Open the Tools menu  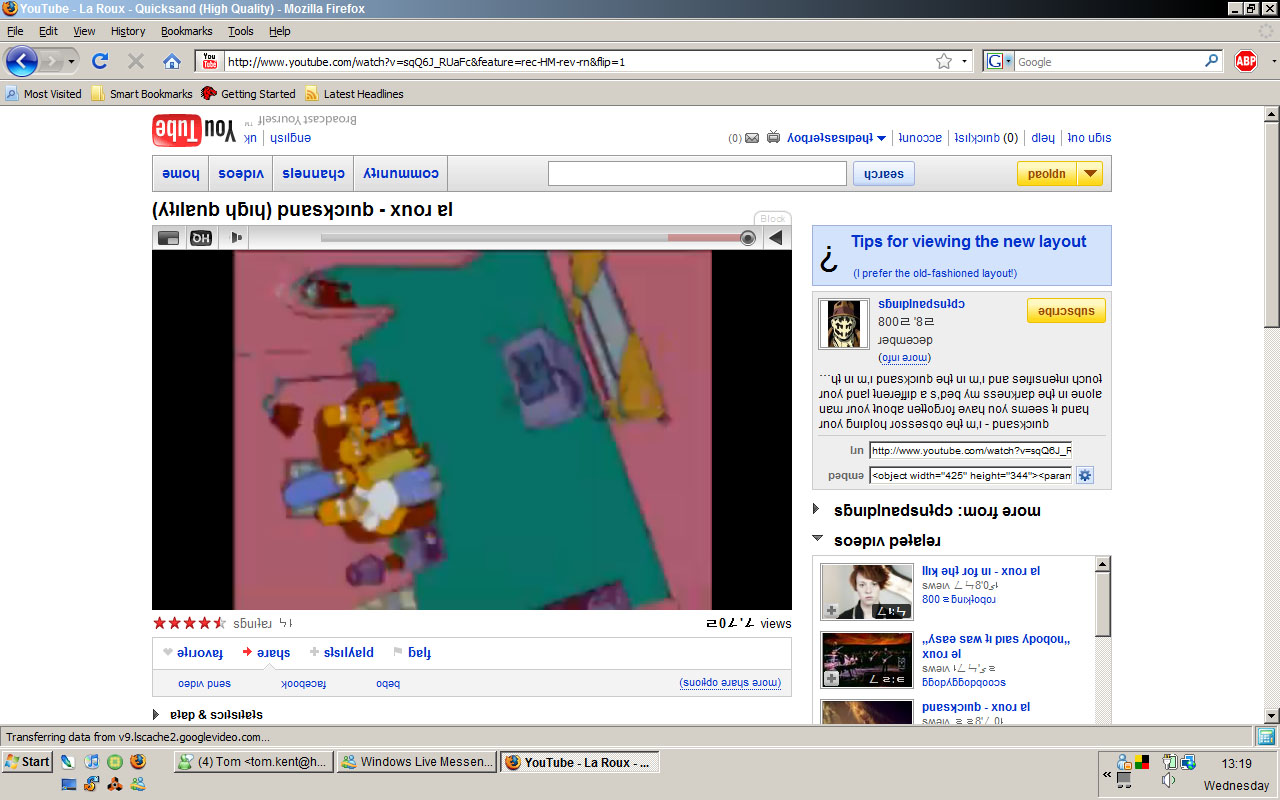click(240, 31)
